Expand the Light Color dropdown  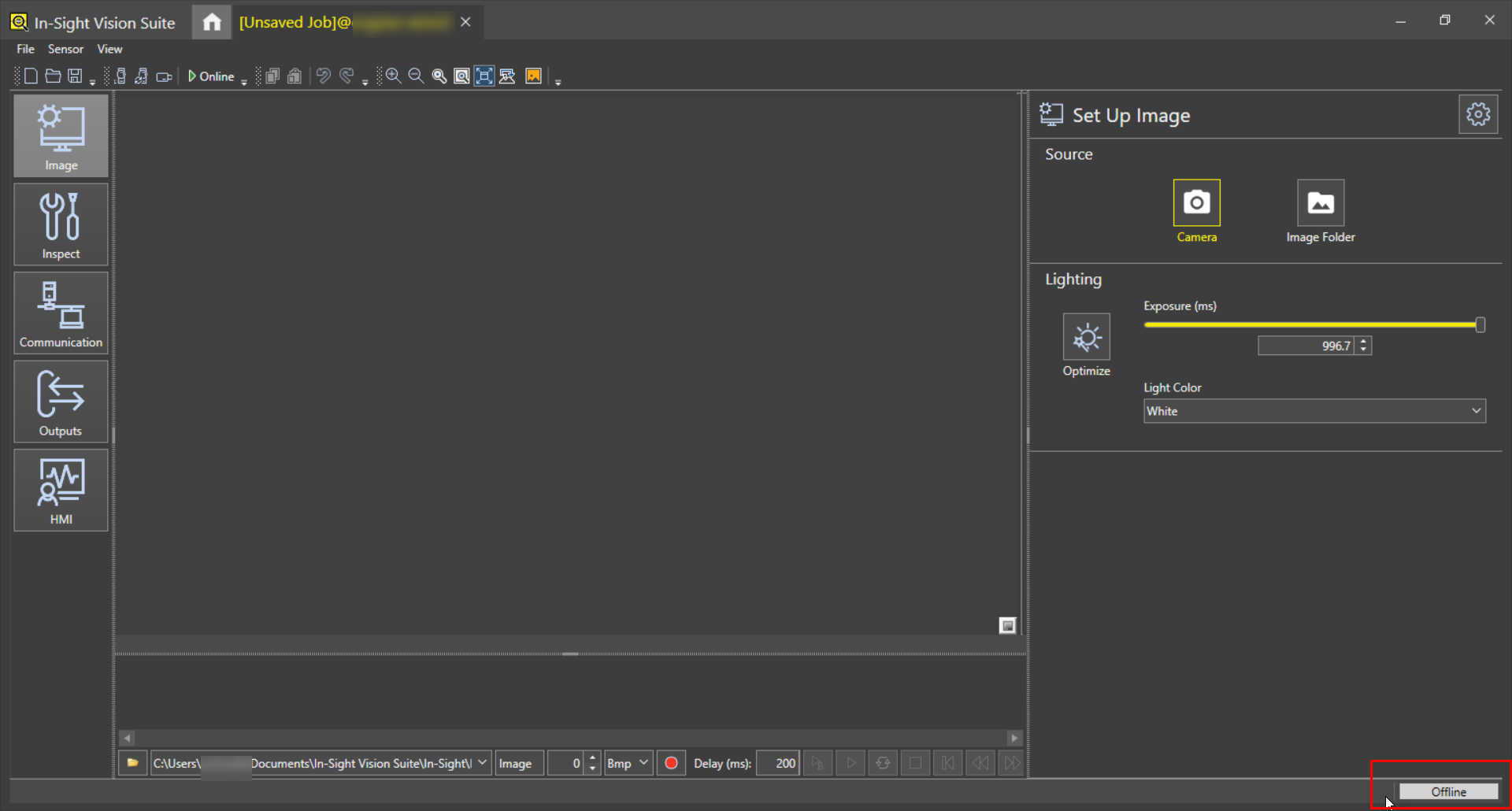click(1314, 411)
